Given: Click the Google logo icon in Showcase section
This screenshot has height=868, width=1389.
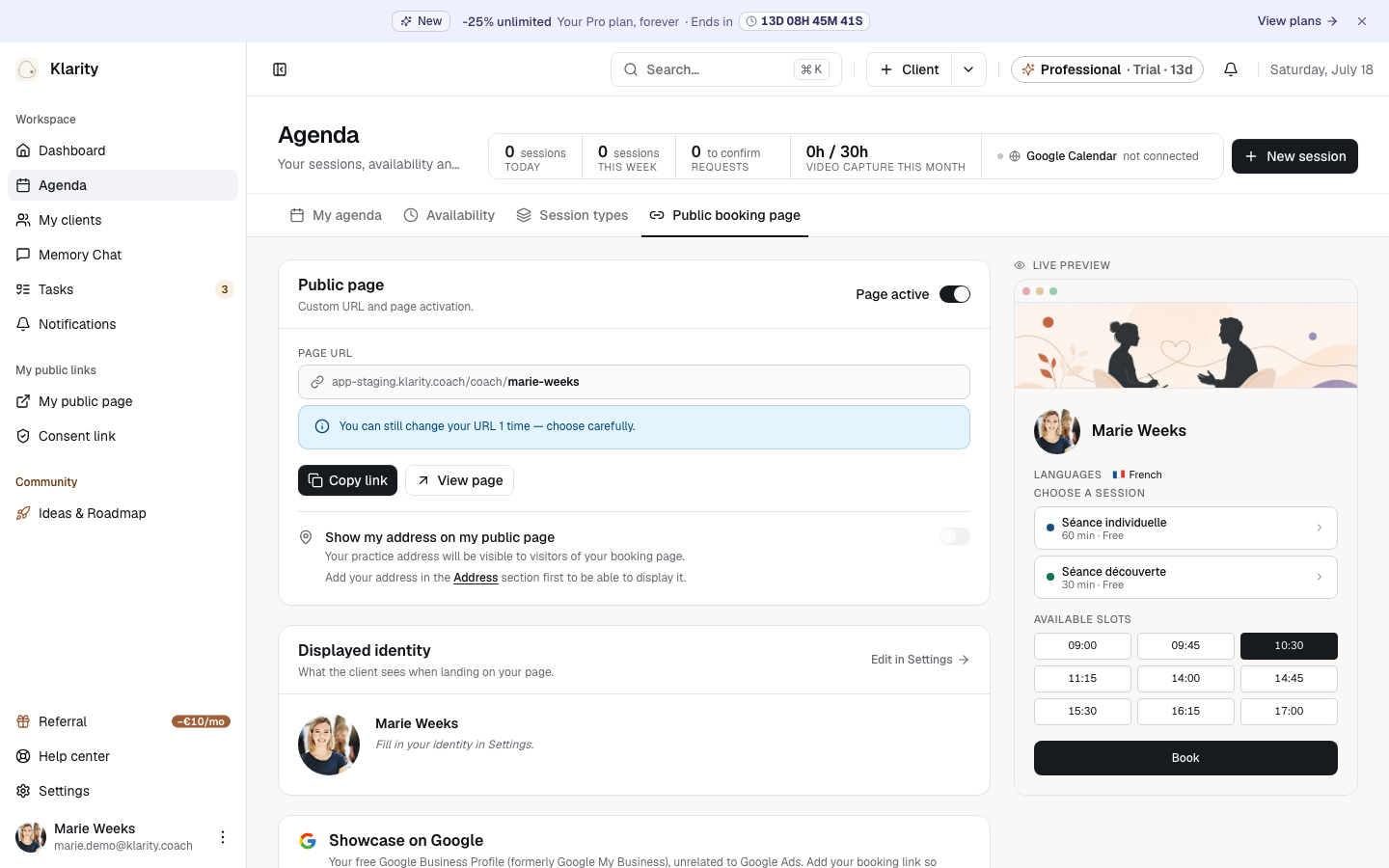Looking at the screenshot, I should tap(308, 841).
